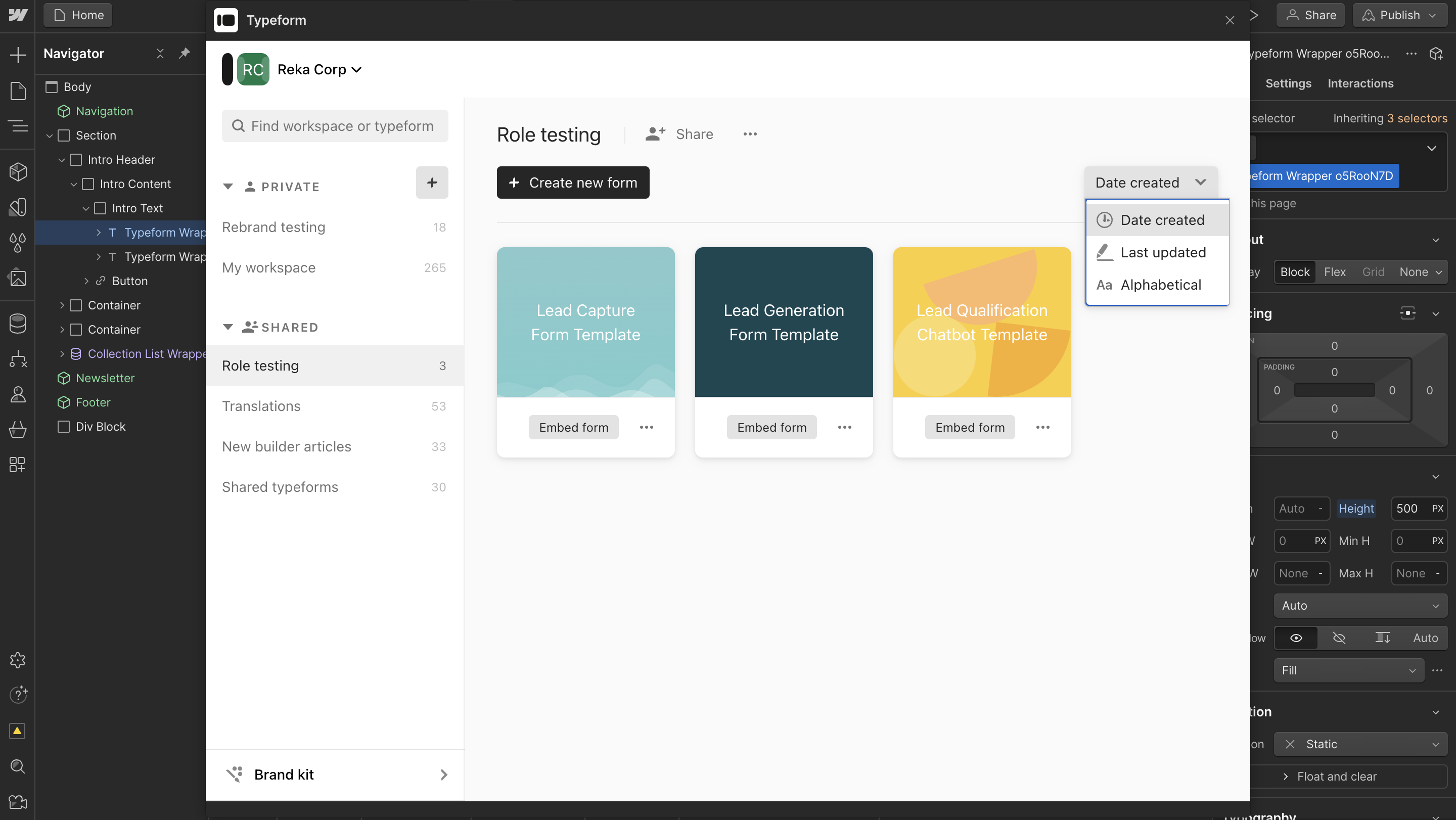
Task: Expand Collection List Wrapper in Navigator
Action: click(x=62, y=354)
